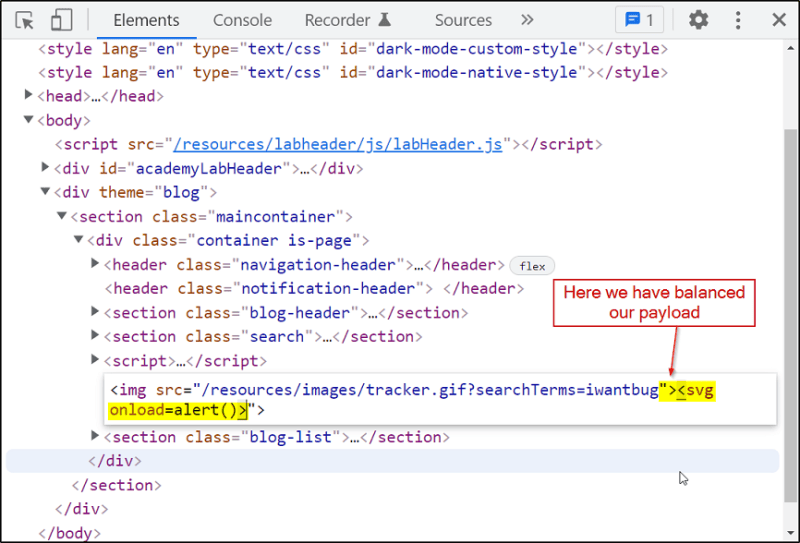The width and height of the screenshot is (800, 543).
Task: Select the highlighted closing </div> row
Action: coord(392,461)
